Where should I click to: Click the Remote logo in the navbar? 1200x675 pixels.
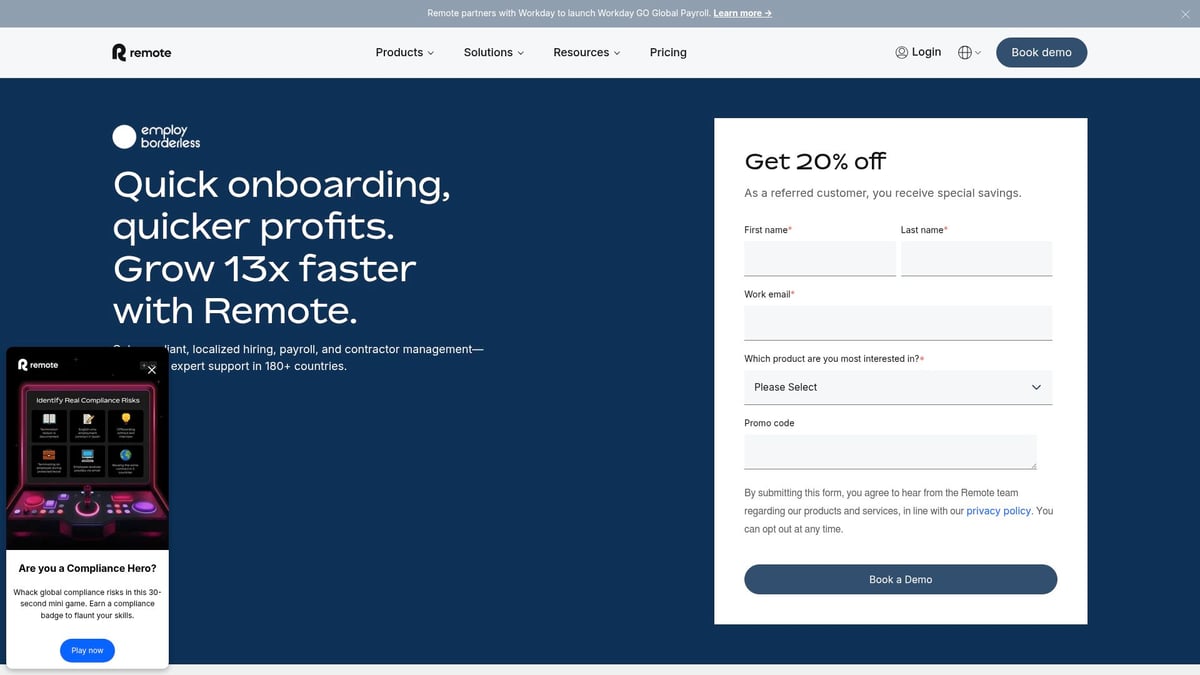pos(141,53)
